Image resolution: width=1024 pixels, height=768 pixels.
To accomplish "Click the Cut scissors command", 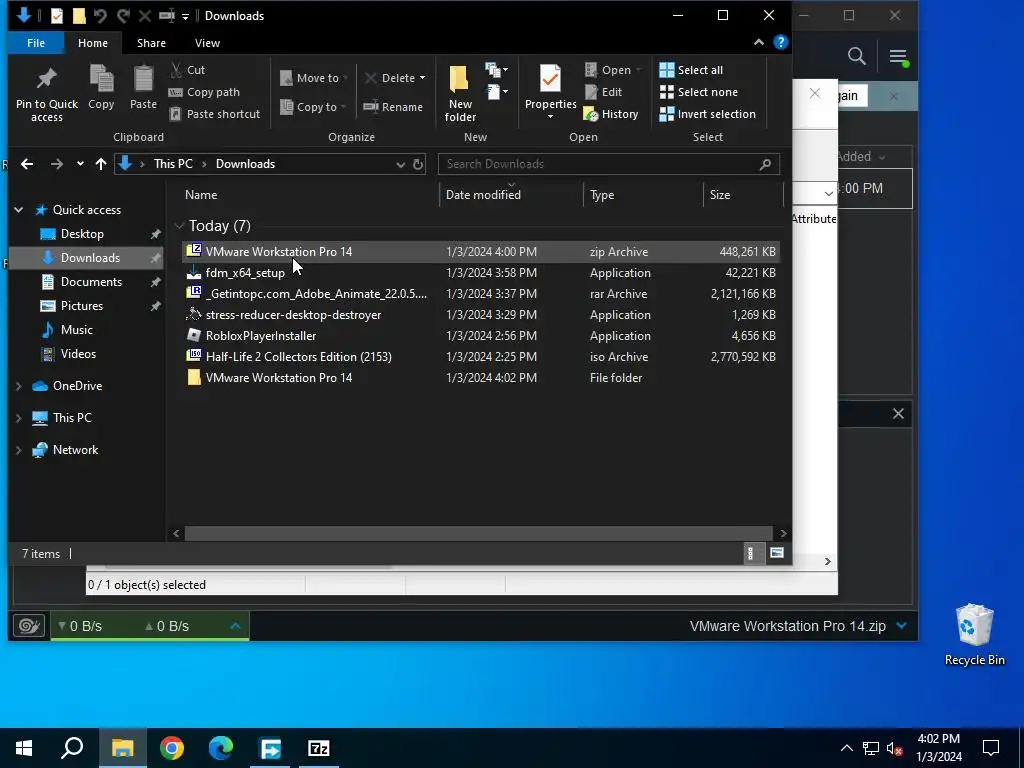I will 187,70.
